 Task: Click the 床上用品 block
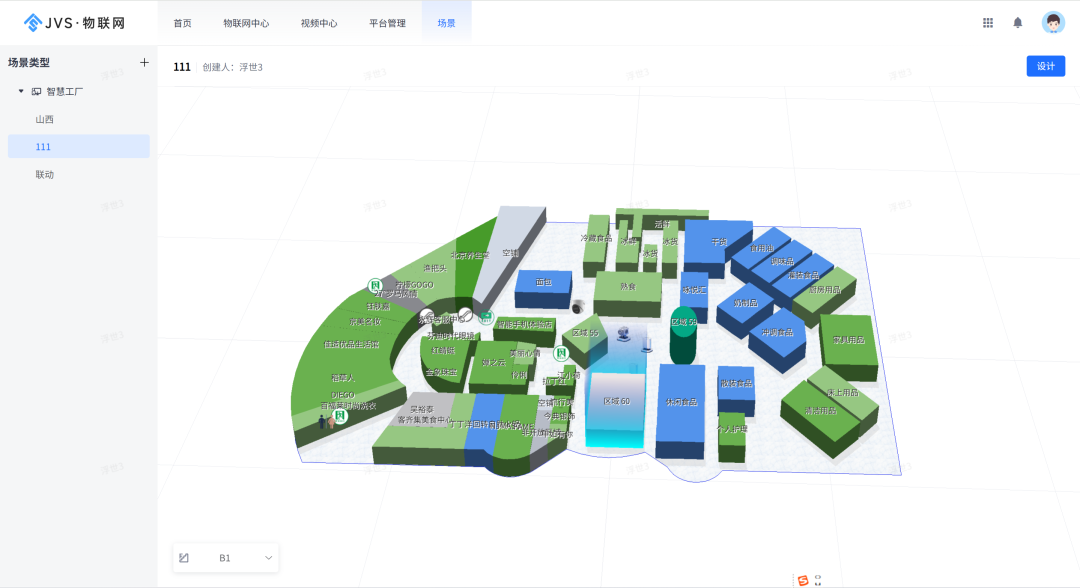(843, 392)
